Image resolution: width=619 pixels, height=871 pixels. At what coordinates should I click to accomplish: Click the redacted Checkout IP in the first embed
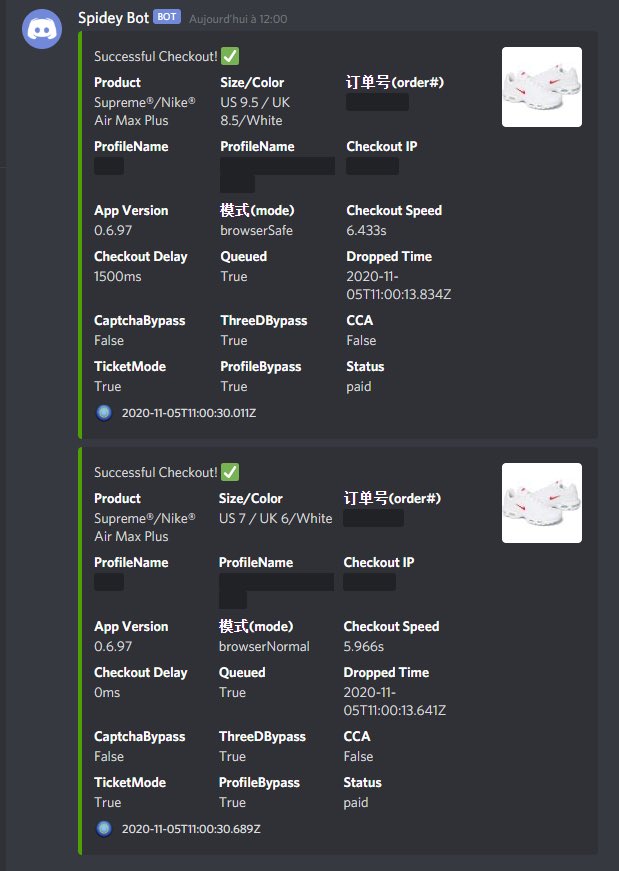point(372,166)
